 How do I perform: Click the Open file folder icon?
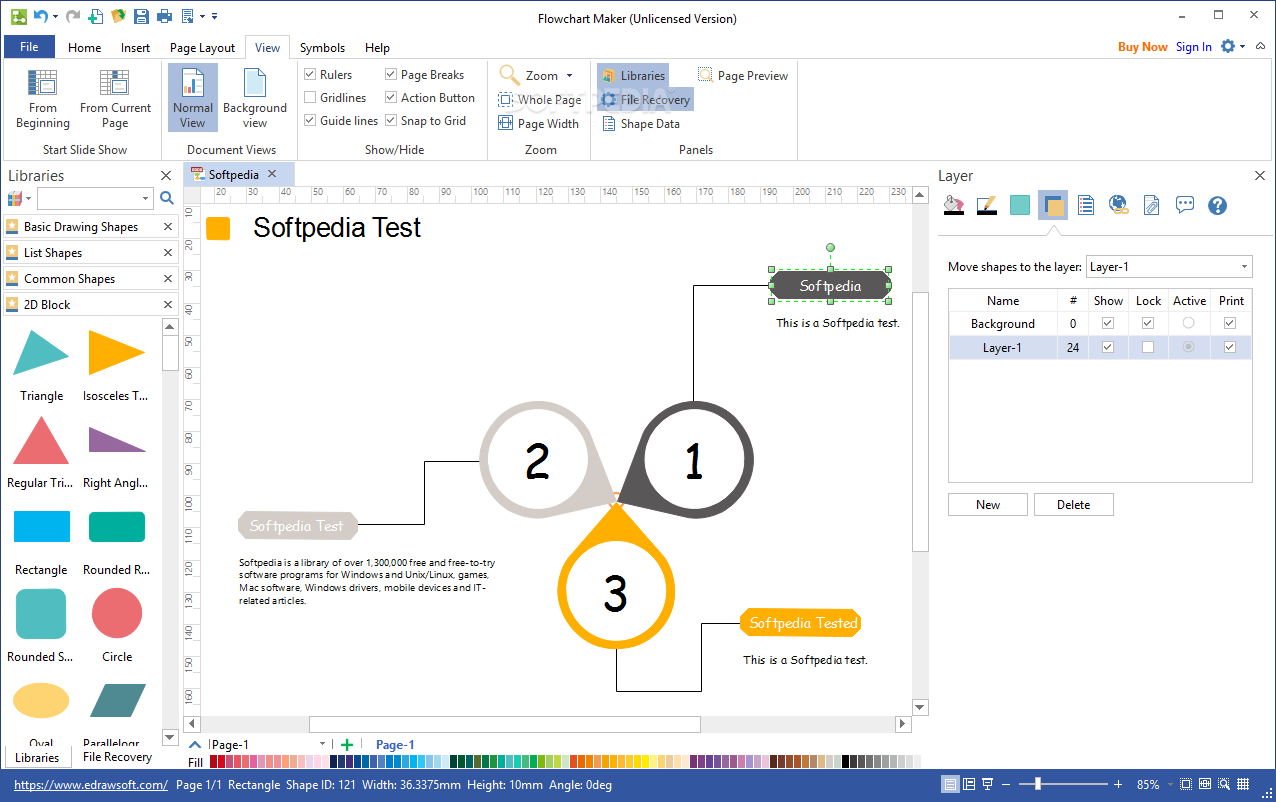coord(118,16)
